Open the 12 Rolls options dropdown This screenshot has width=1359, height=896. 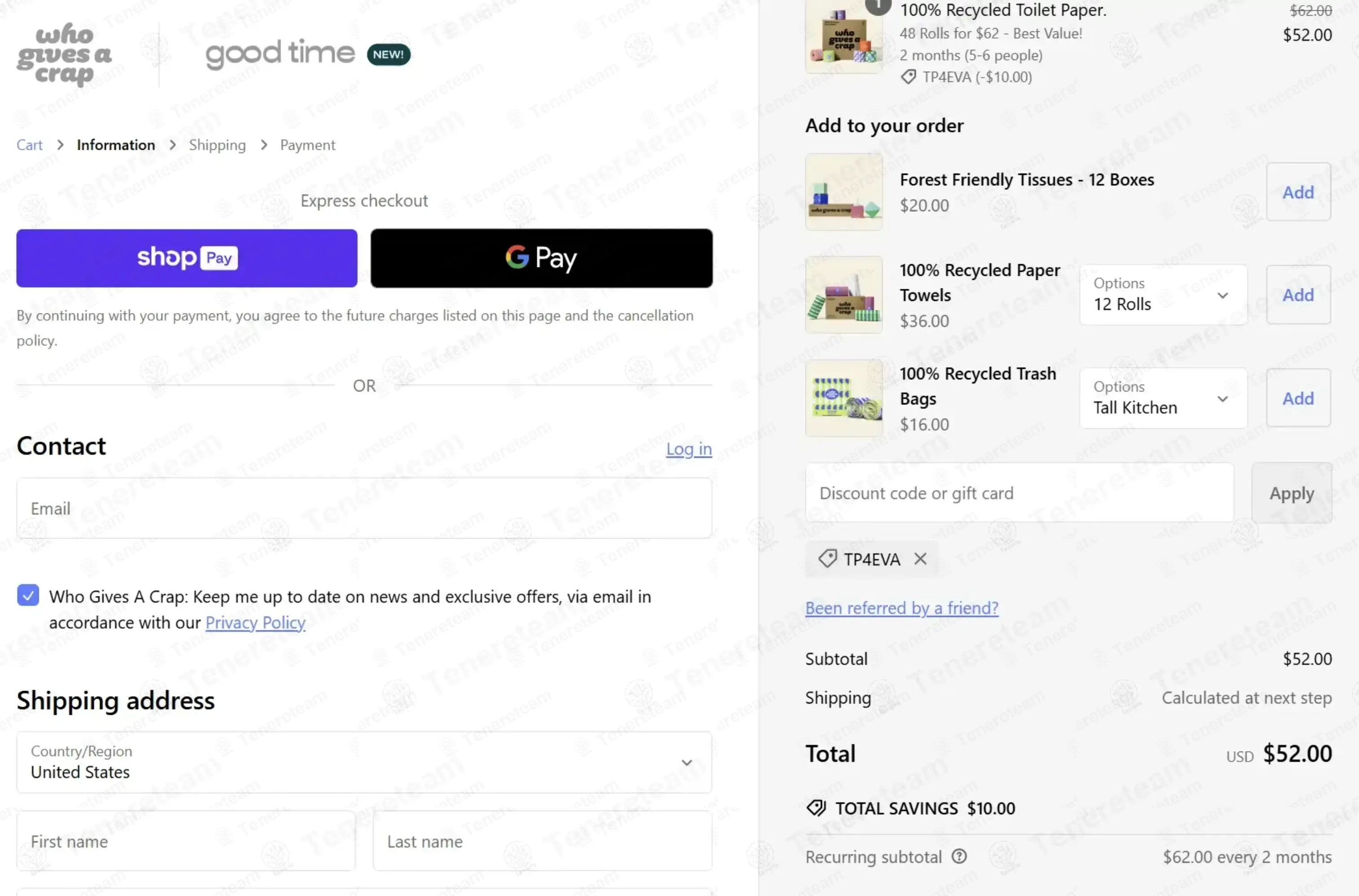pos(1163,295)
